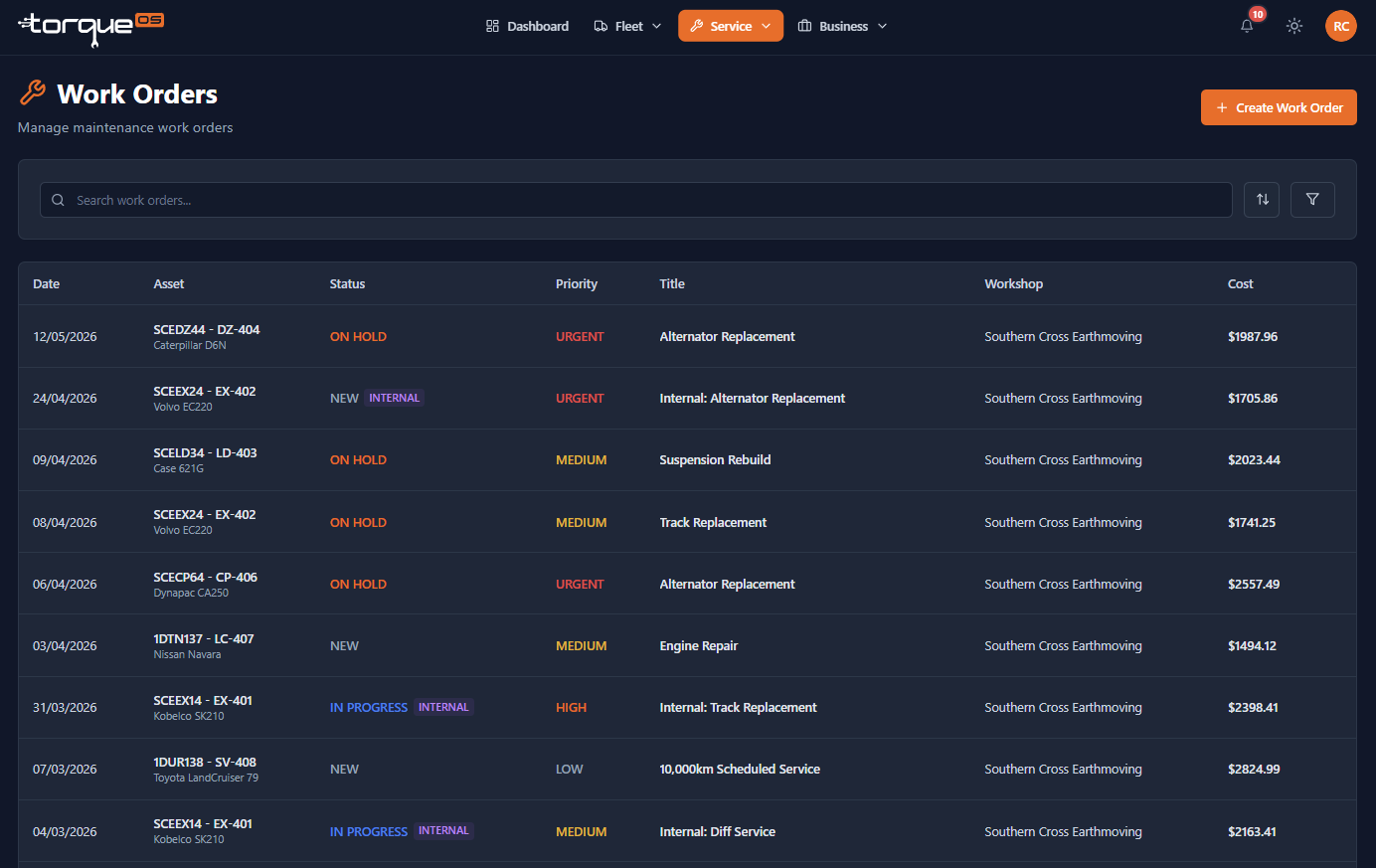Click ON HOLD status on 09/04/2026 row
This screenshot has width=1376, height=868.
point(358,459)
